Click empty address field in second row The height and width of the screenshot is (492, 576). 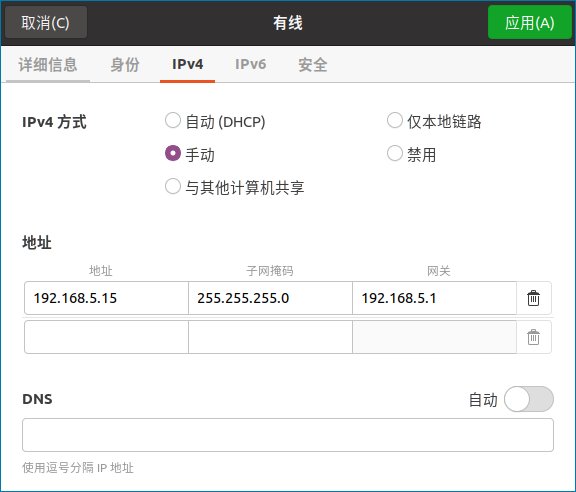click(x=107, y=337)
